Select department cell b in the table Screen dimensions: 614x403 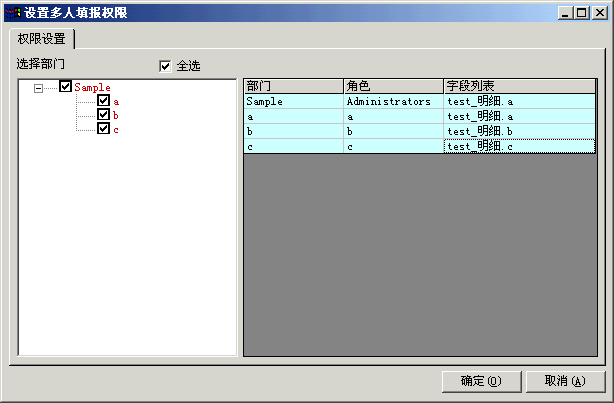[x=294, y=131]
